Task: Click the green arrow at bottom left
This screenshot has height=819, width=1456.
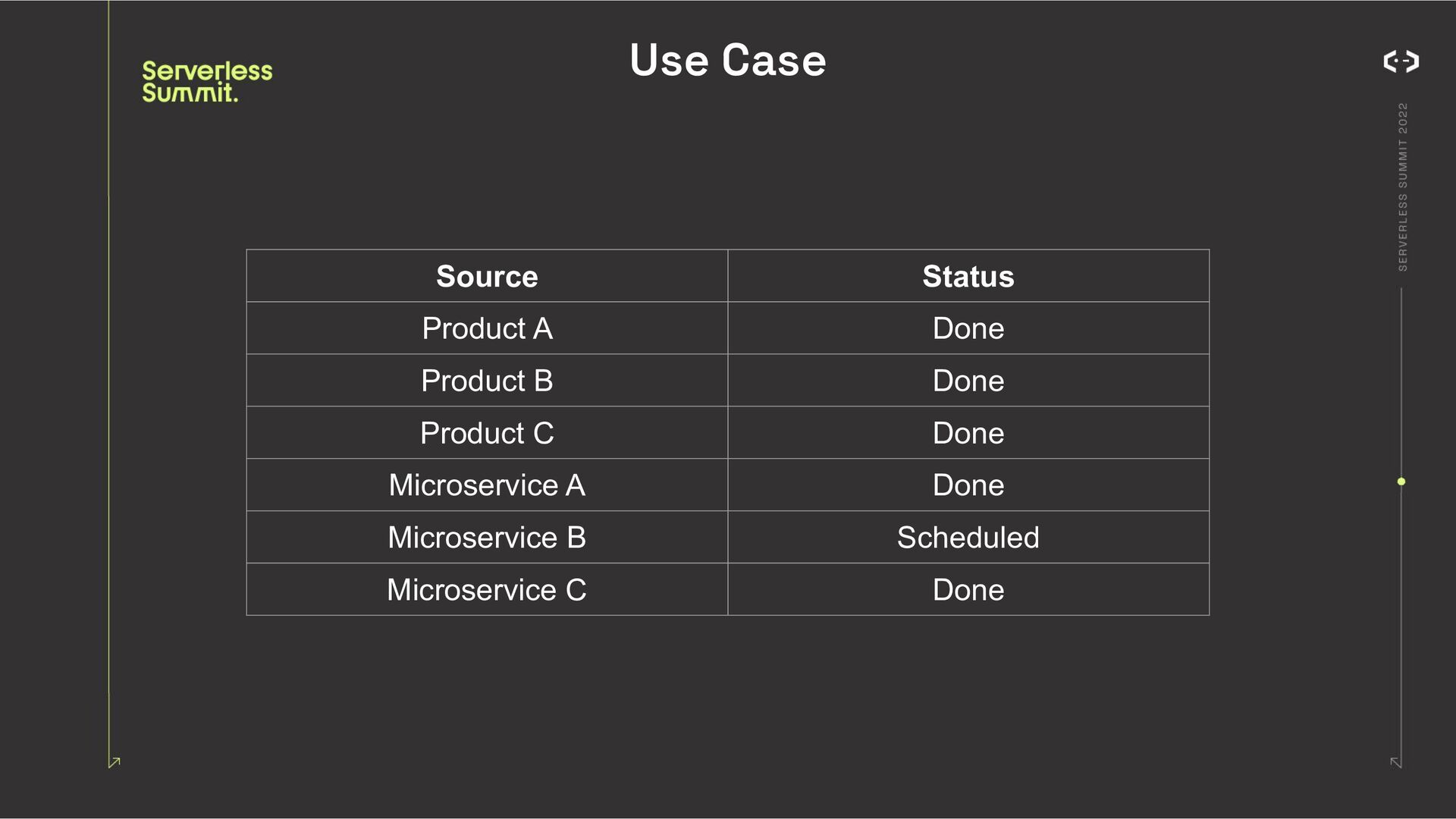Action: [x=115, y=762]
